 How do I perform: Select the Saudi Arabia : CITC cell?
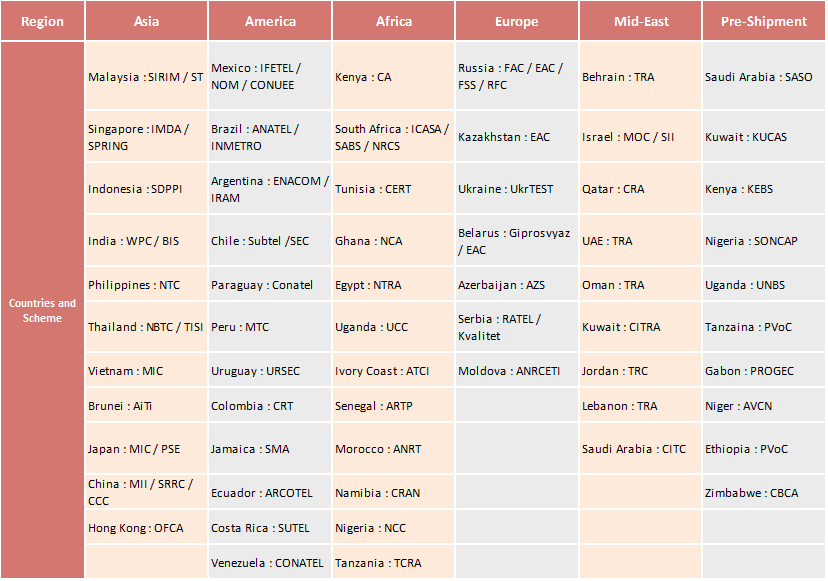click(640, 449)
